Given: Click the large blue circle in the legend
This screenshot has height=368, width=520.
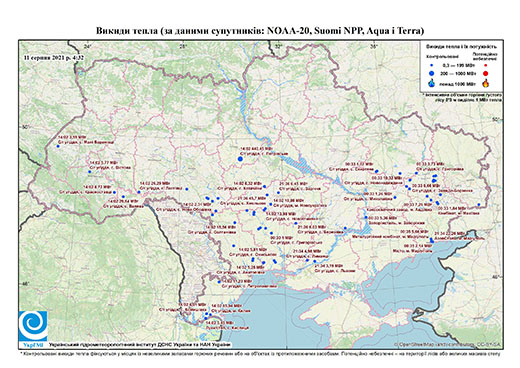Looking at the screenshot, I should pos(432,73).
